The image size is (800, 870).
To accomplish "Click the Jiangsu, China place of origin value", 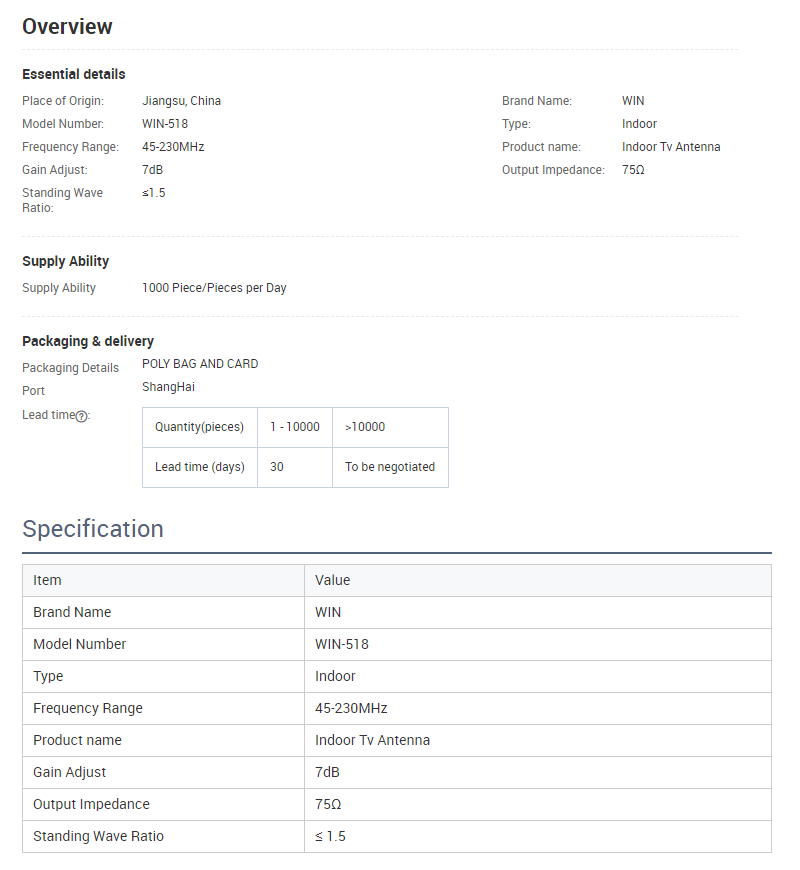I will (181, 101).
